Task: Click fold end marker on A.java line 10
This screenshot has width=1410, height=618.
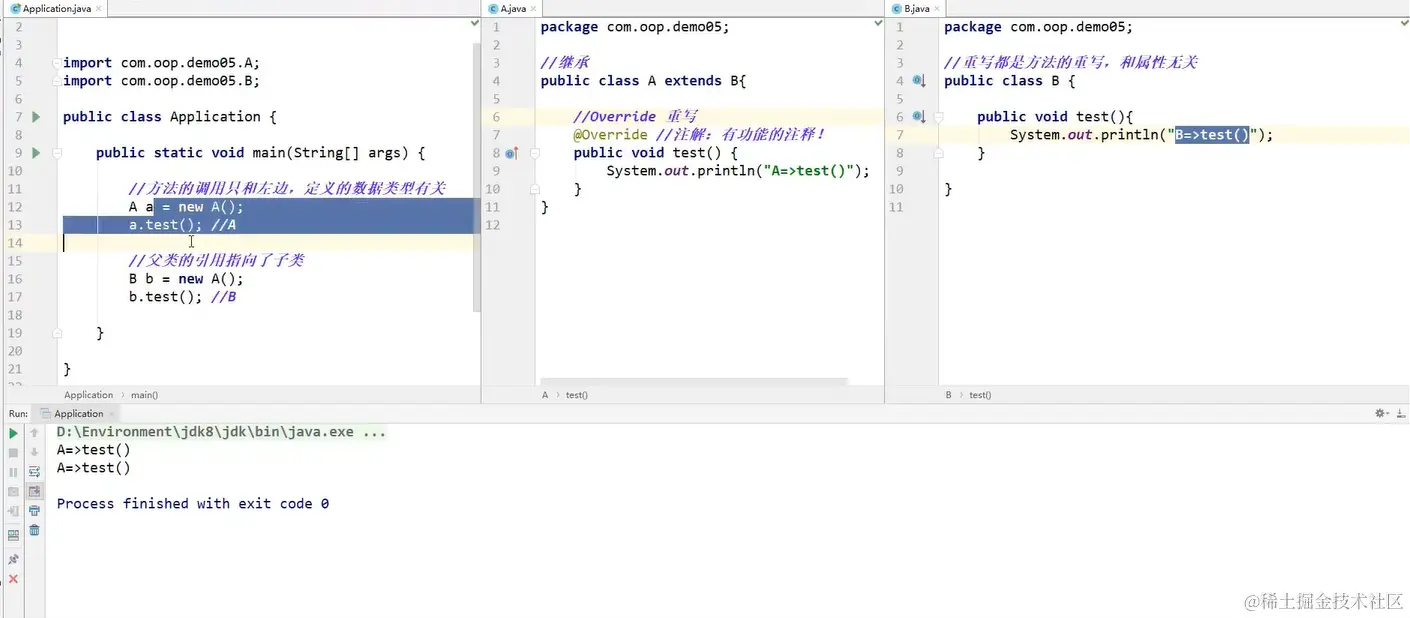Action: click(x=535, y=189)
